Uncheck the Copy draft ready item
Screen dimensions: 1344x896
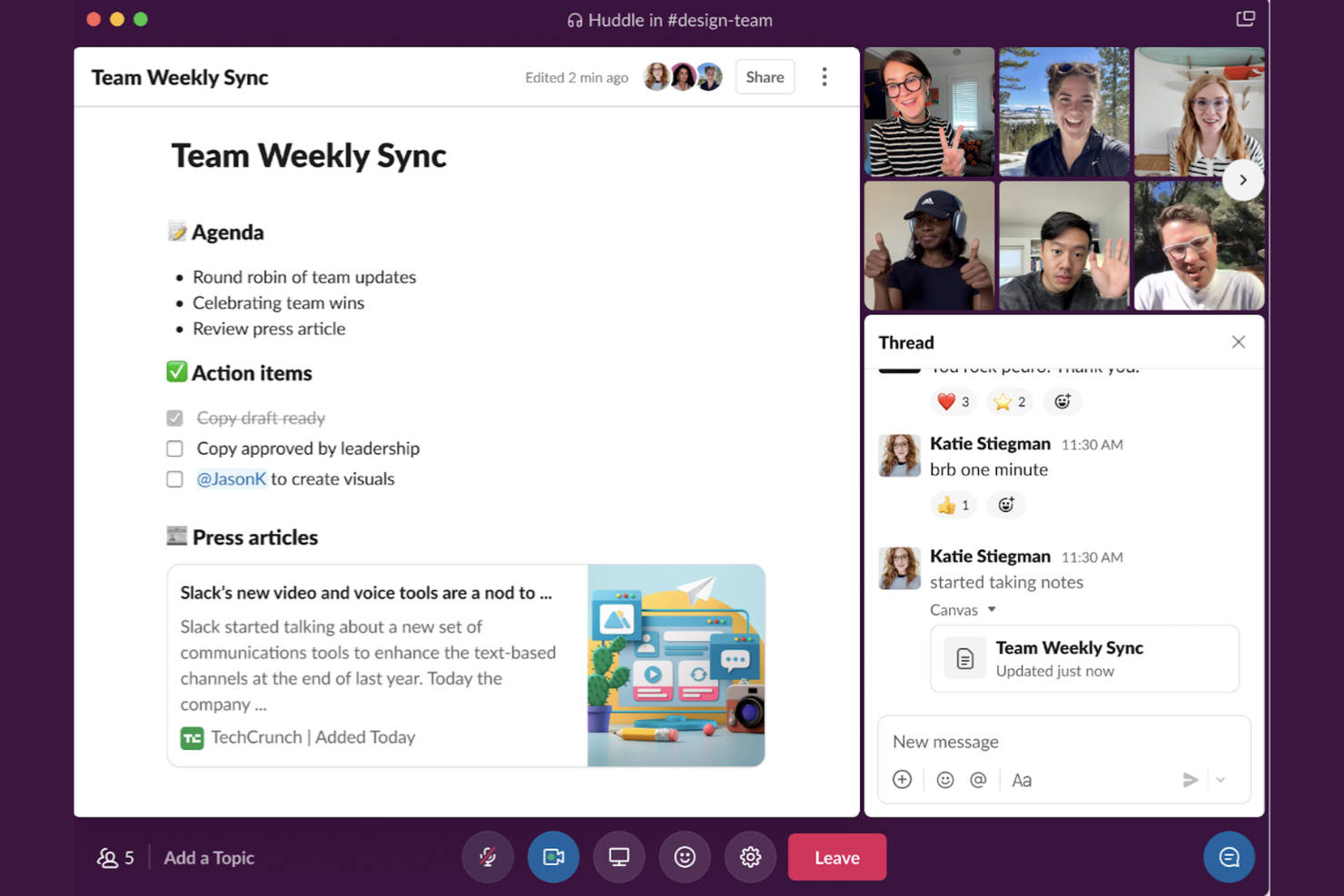pyautogui.click(x=174, y=418)
